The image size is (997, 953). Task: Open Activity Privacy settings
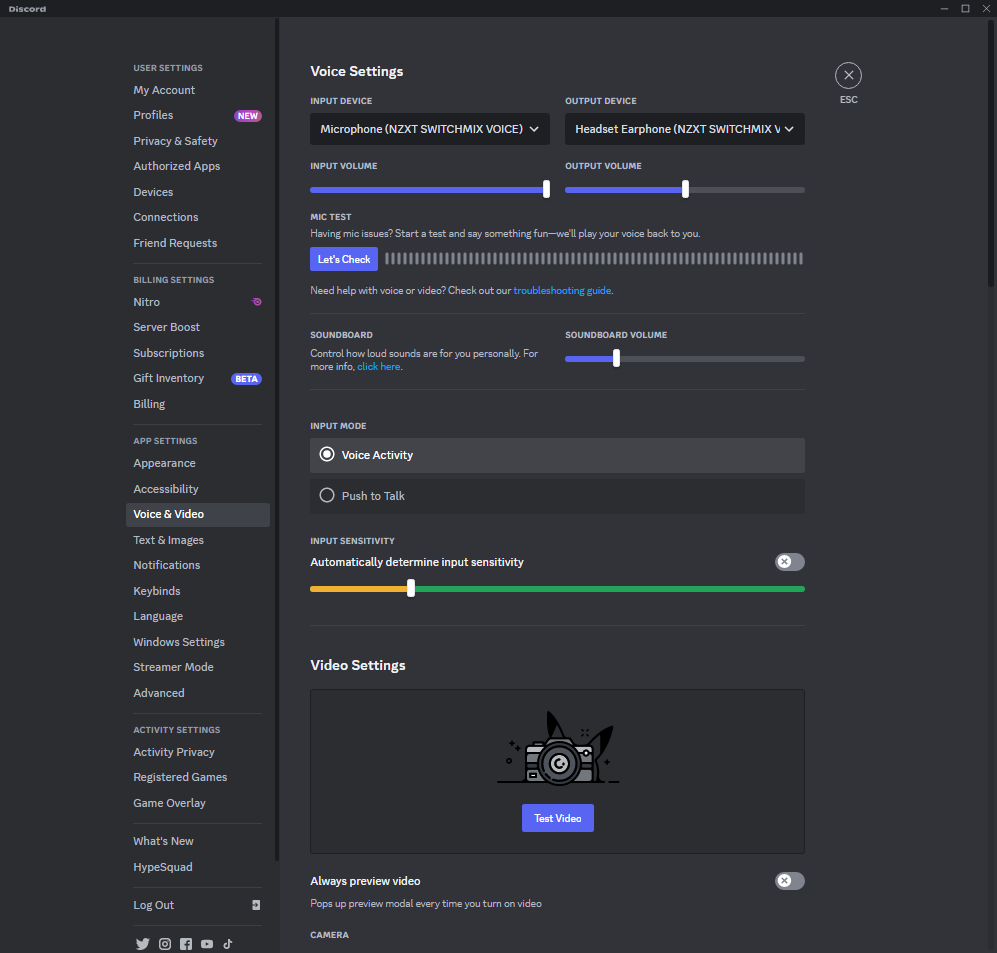[x=198, y=752]
